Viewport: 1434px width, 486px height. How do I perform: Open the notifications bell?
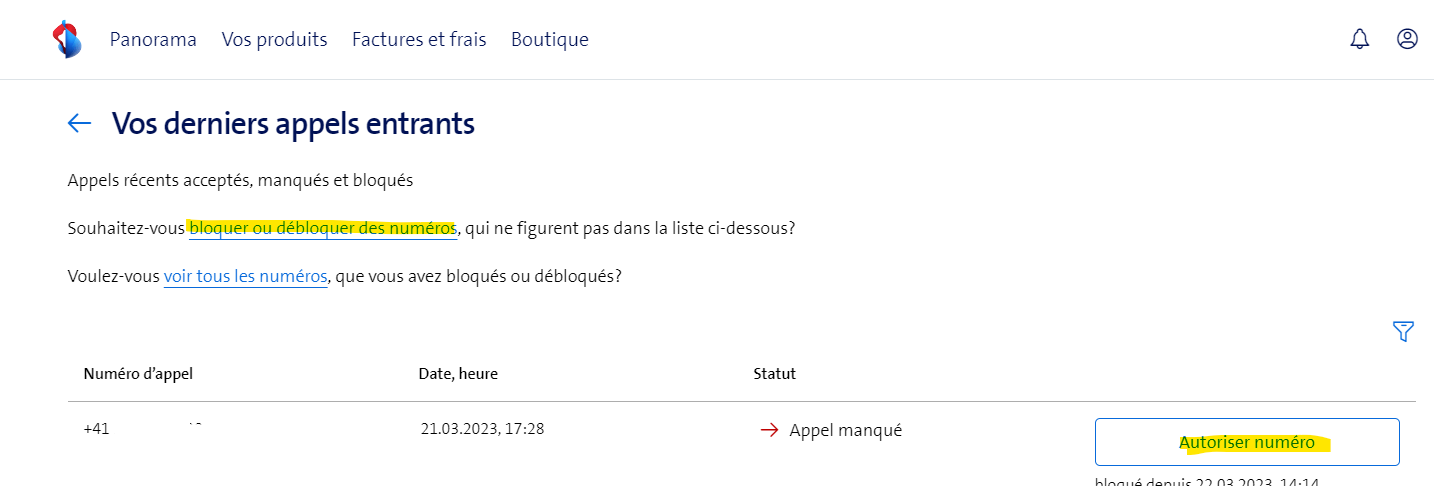coord(1359,39)
